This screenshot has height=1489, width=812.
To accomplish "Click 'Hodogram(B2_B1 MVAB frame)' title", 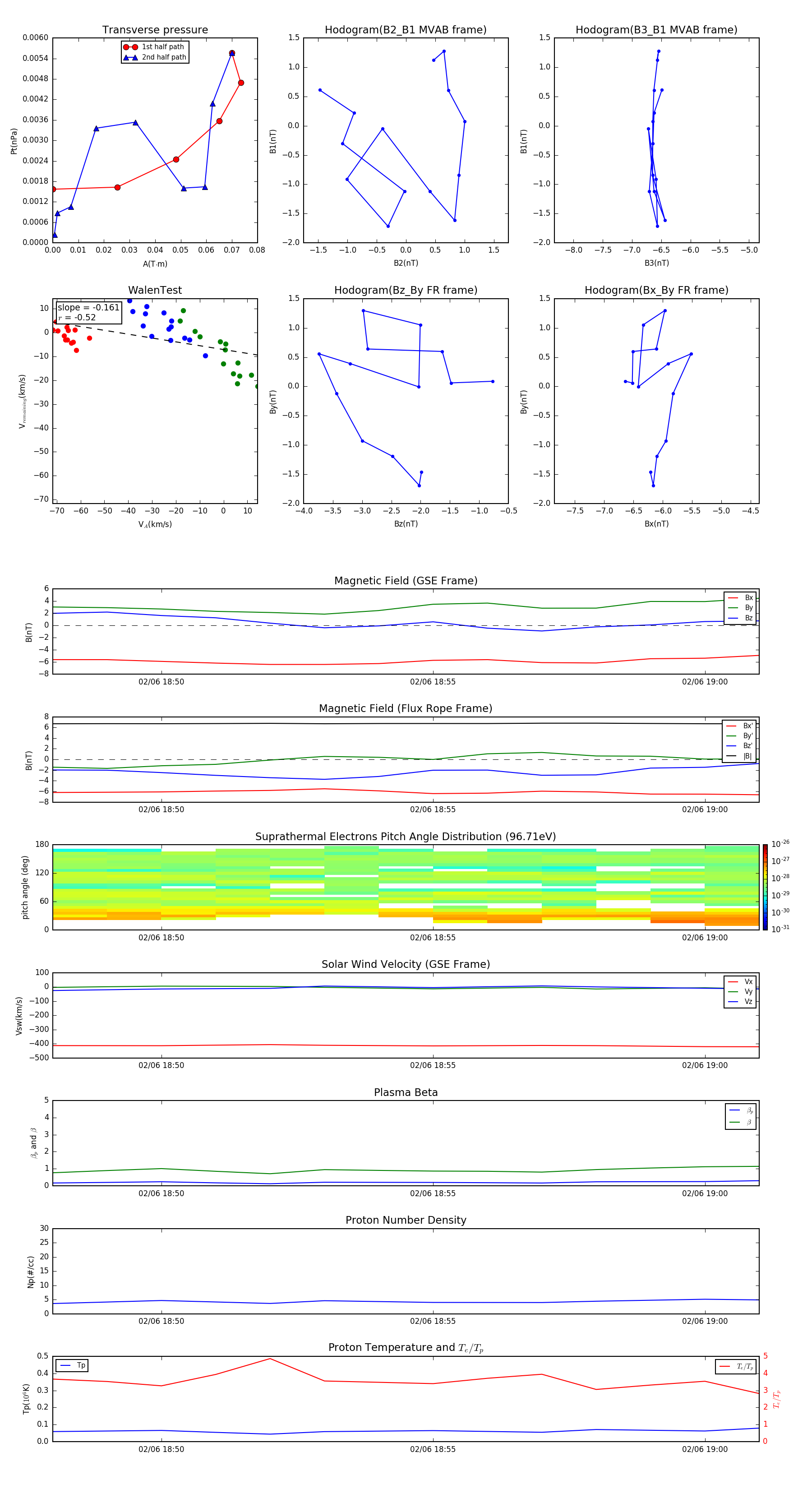I will tap(406, 30).
